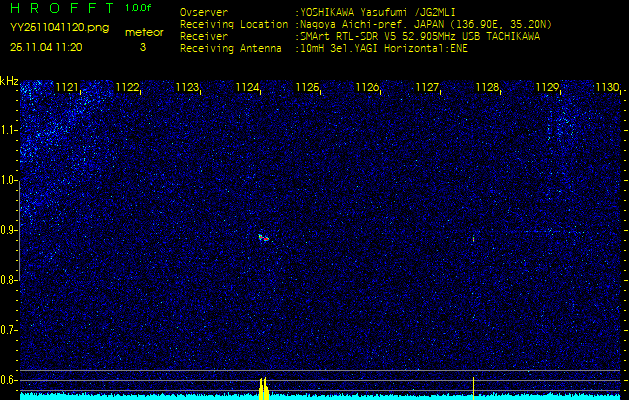Screen dimensions: 629x400
Task: Click the 1130 time tick label
Action: click(607, 88)
